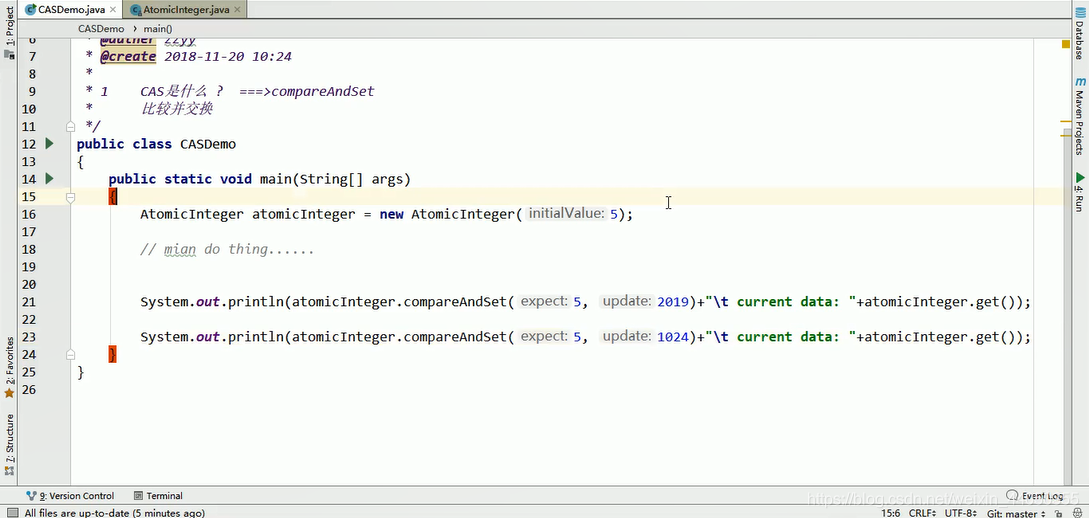Image resolution: width=1089 pixels, height=518 pixels.
Task: Click the Maven 'm' icon
Action: 1080,81
